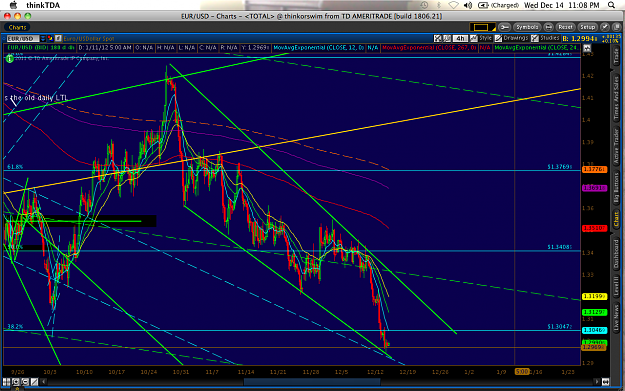Click the EUR/USD symbol input field
The image size is (625, 391).
click(23, 39)
